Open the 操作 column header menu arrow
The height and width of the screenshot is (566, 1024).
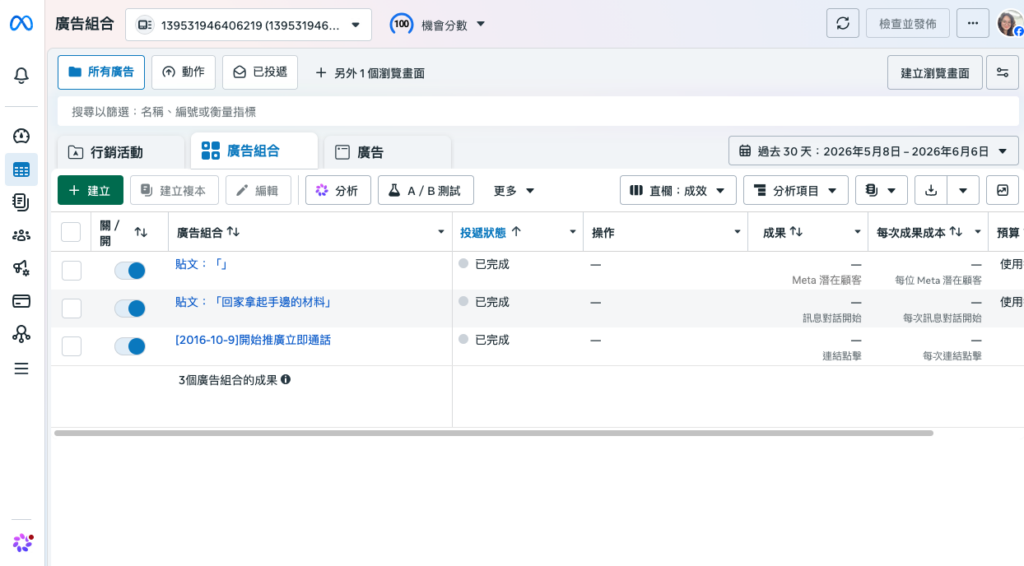[737, 232]
